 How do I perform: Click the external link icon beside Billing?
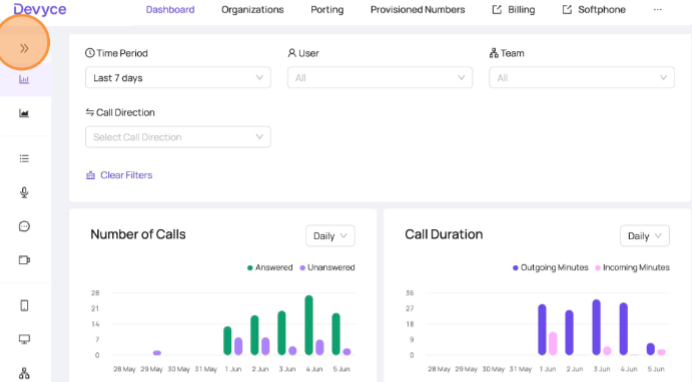(497, 10)
